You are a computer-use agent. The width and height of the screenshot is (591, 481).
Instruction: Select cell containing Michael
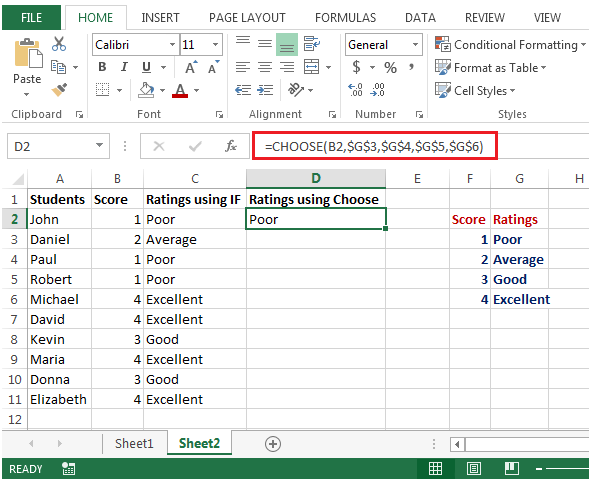point(59,299)
